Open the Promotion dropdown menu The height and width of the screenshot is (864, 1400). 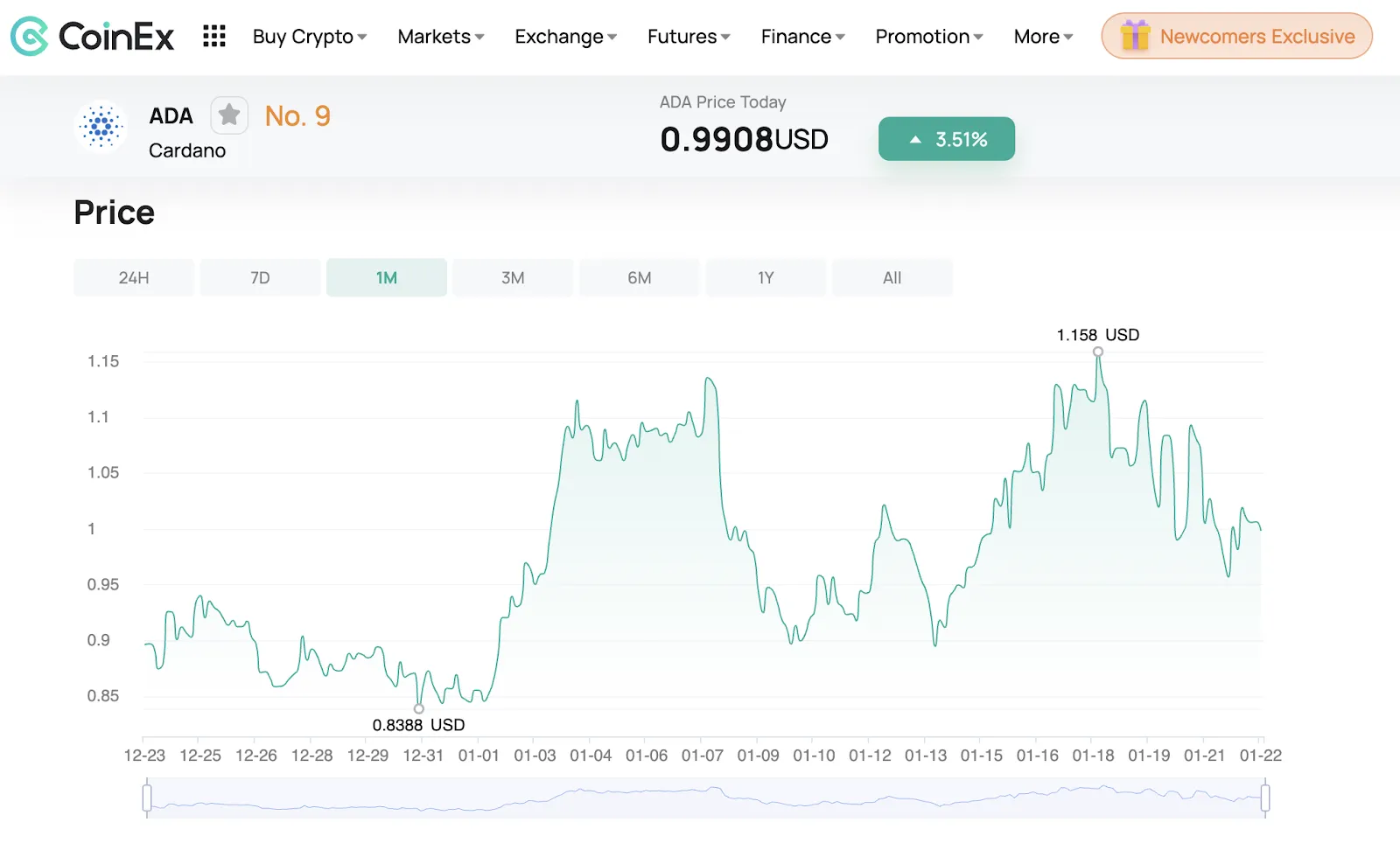coord(929,37)
